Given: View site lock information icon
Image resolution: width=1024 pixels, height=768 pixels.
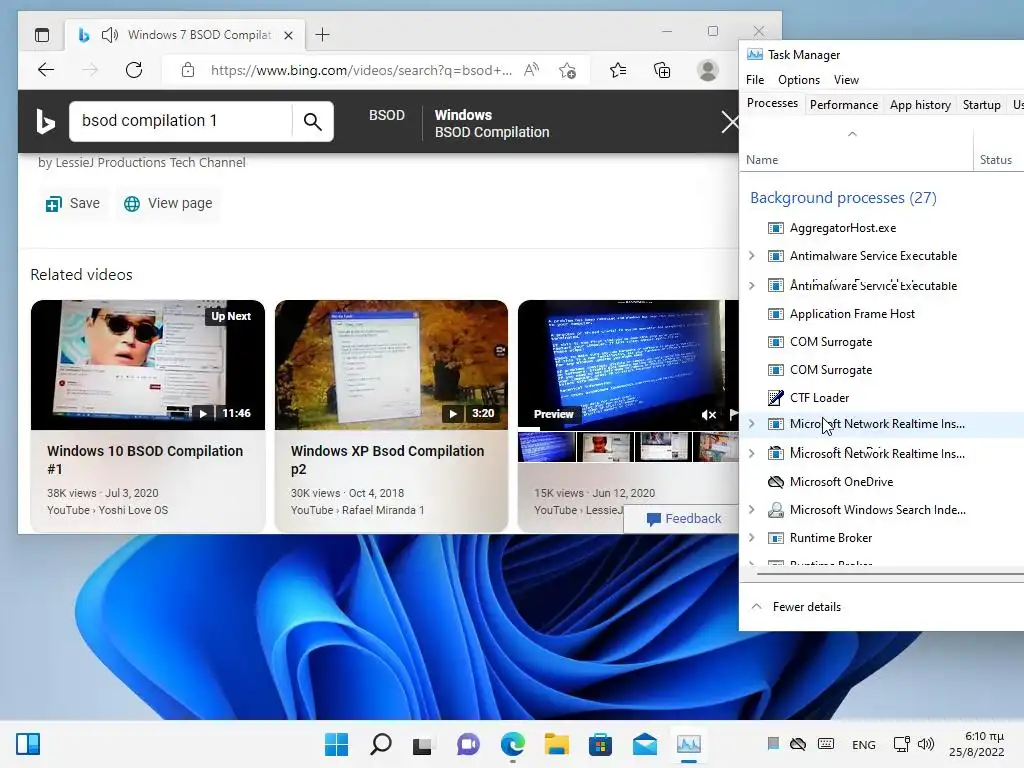Looking at the screenshot, I should pyautogui.click(x=188, y=70).
